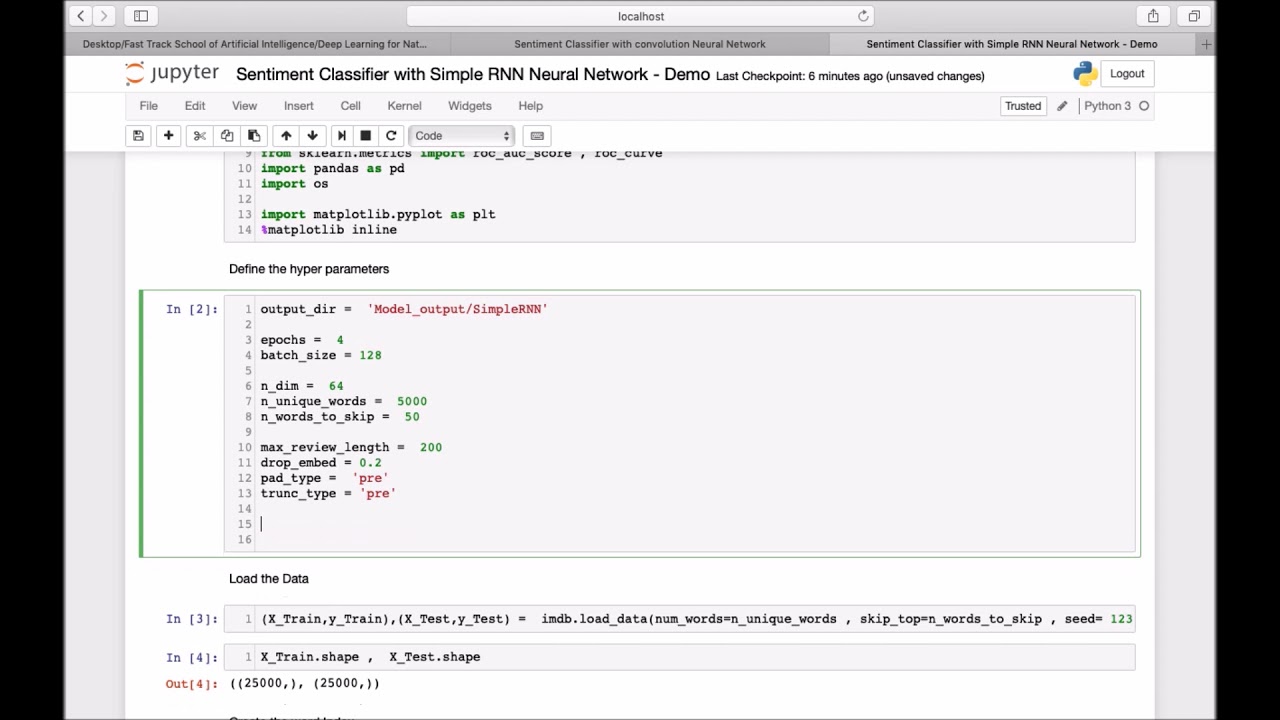Viewport: 1280px width, 720px height.
Task: Open the Edit menu
Action: point(195,106)
